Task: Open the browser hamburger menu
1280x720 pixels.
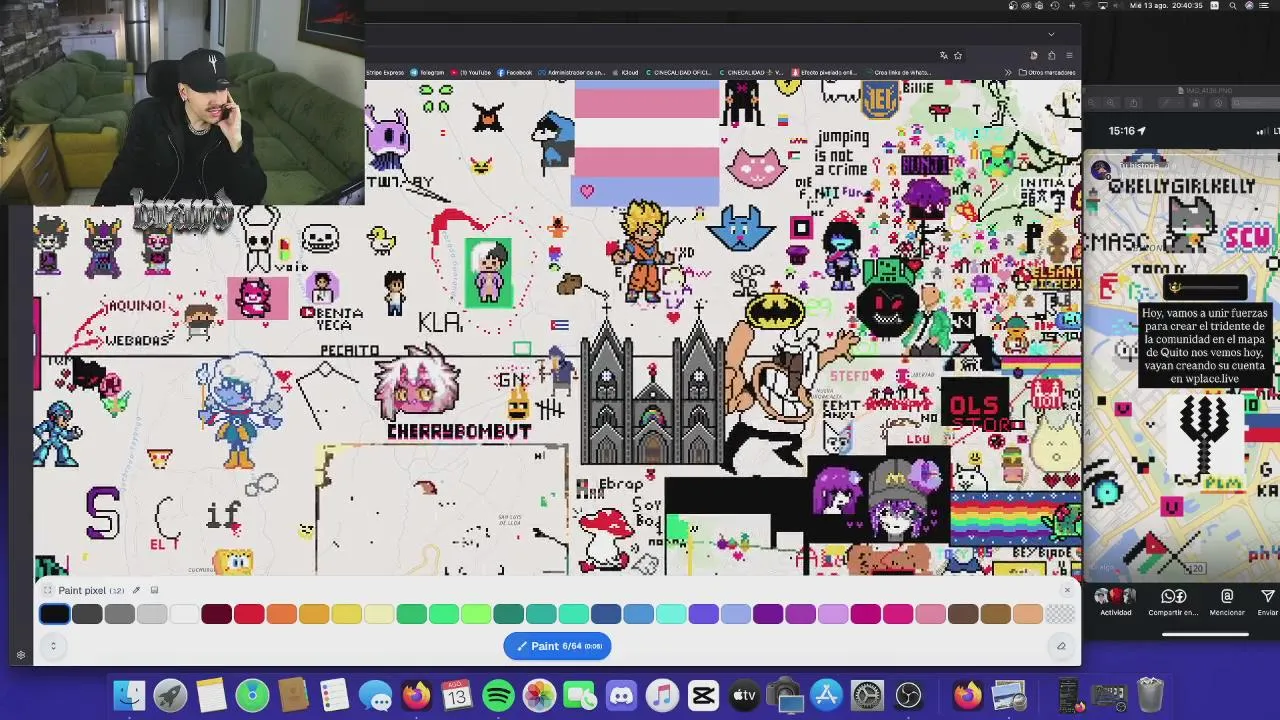Action: tap(1069, 56)
